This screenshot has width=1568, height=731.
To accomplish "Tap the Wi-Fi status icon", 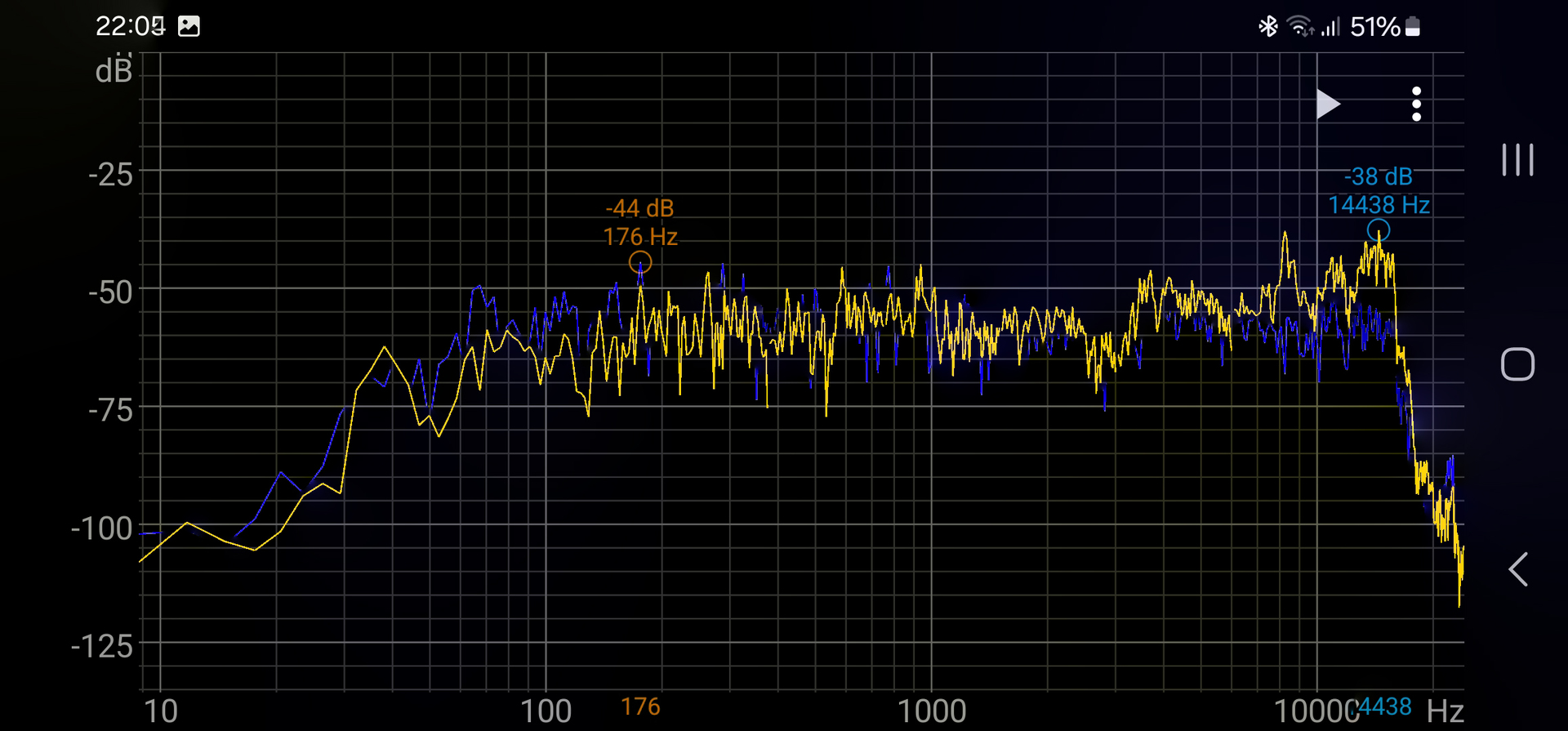I will (x=1299, y=27).
